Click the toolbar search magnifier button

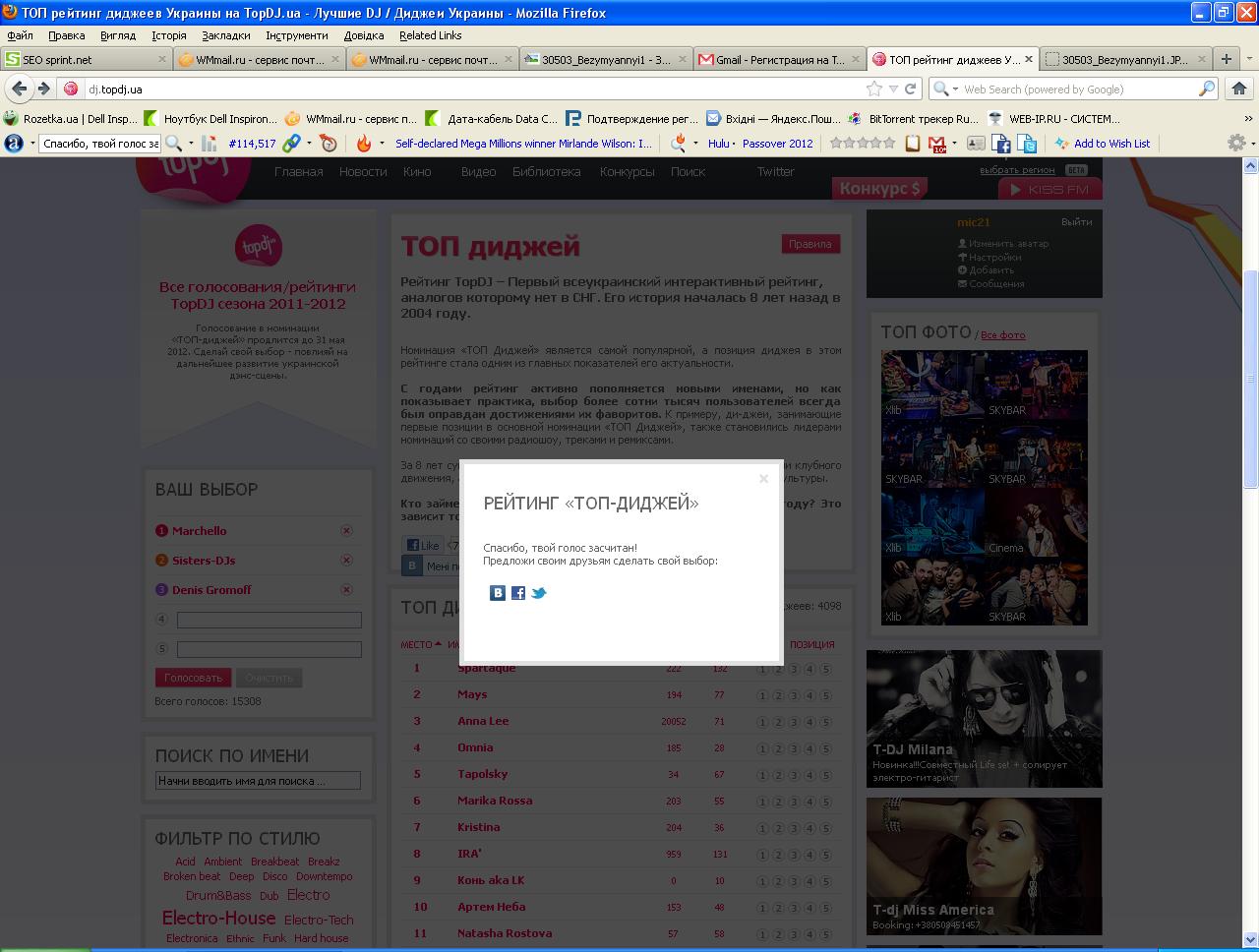[x=173, y=144]
